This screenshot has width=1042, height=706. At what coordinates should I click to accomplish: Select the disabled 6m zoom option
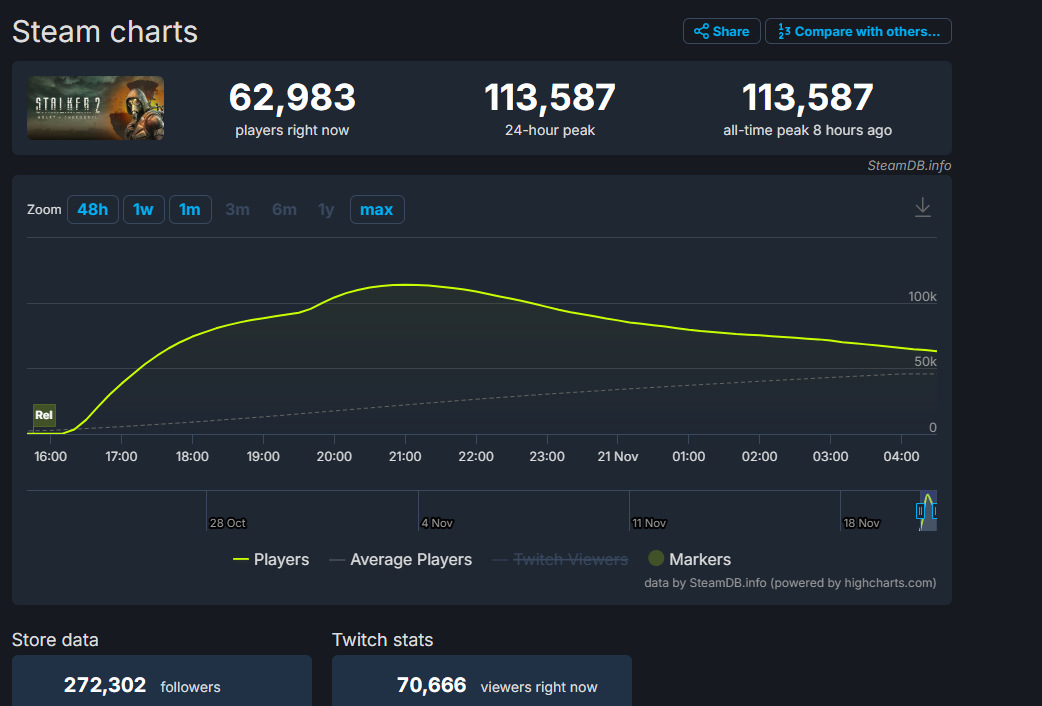(x=284, y=209)
